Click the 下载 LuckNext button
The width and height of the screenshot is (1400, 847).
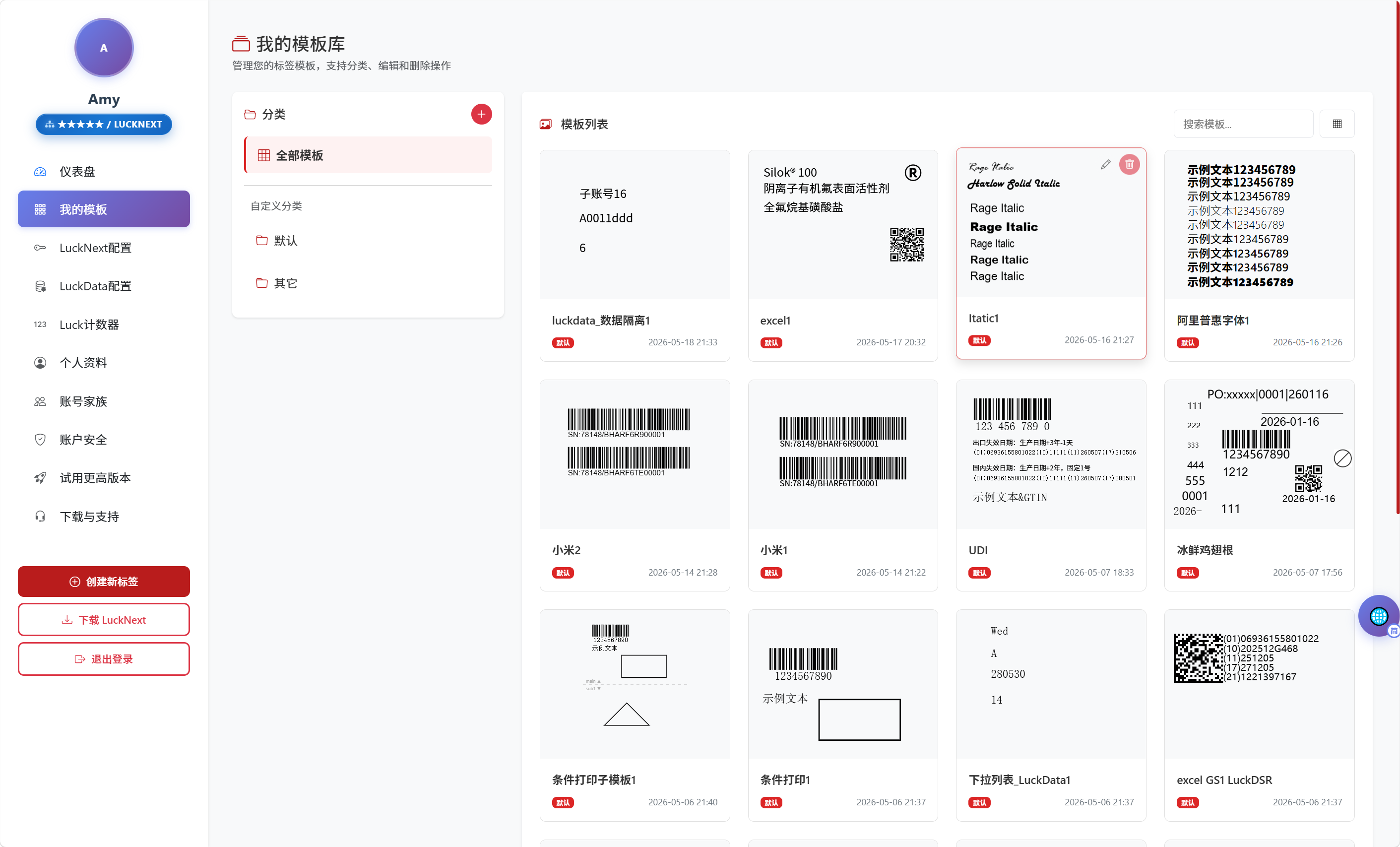point(103,620)
